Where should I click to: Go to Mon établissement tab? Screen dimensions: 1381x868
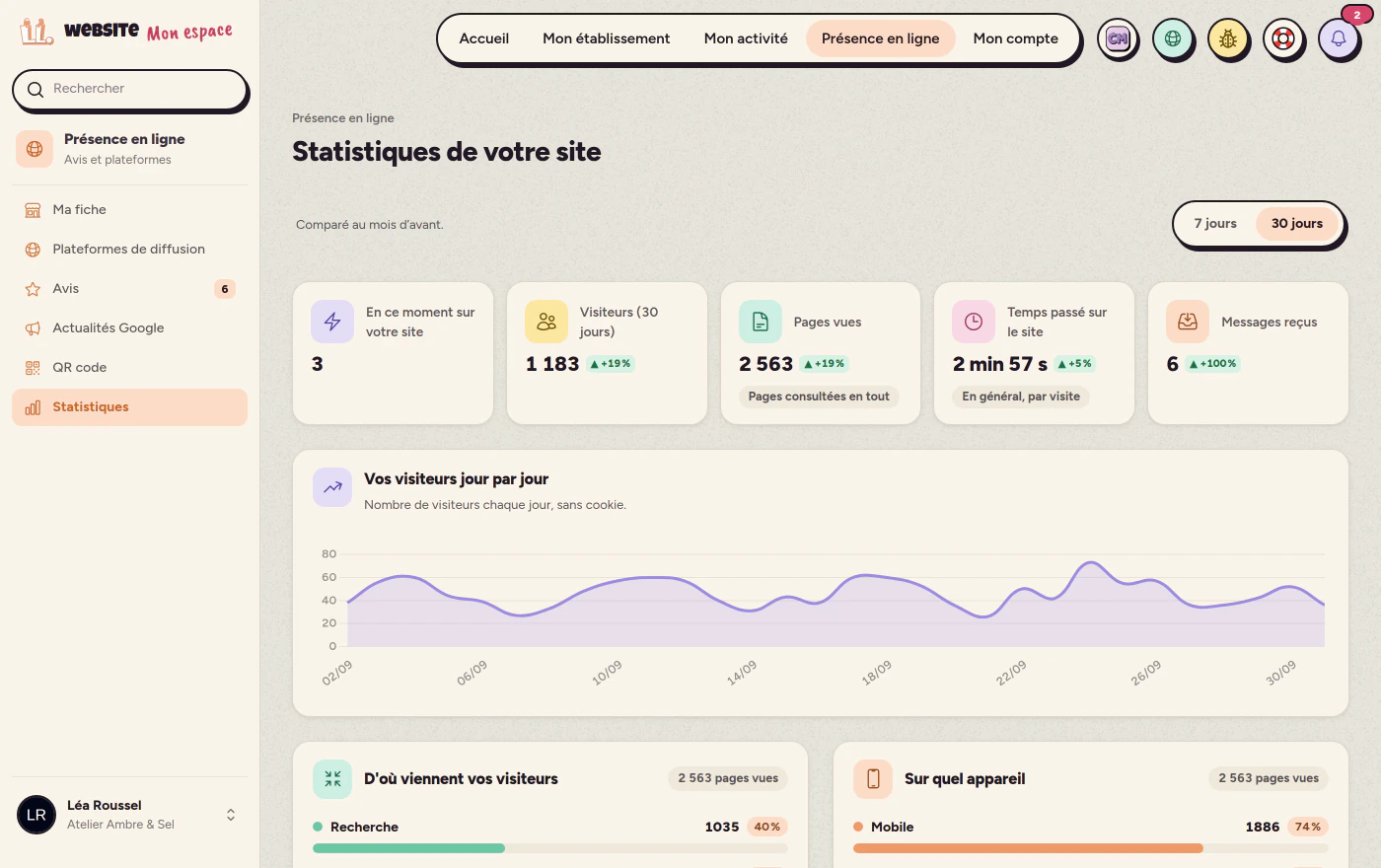point(607,38)
